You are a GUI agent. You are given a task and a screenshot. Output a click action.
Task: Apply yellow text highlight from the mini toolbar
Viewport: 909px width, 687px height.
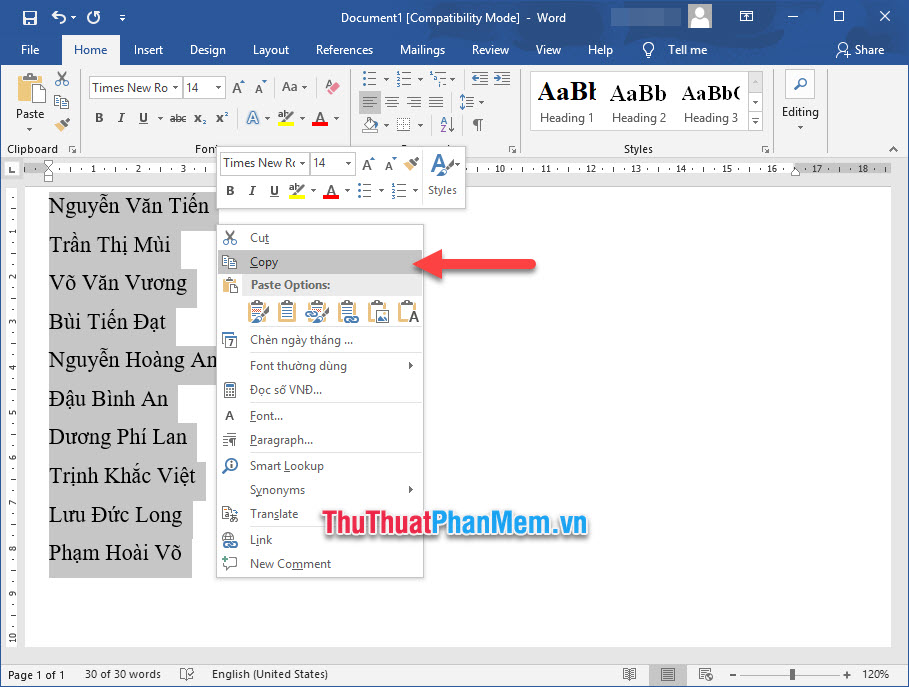click(295, 190)
